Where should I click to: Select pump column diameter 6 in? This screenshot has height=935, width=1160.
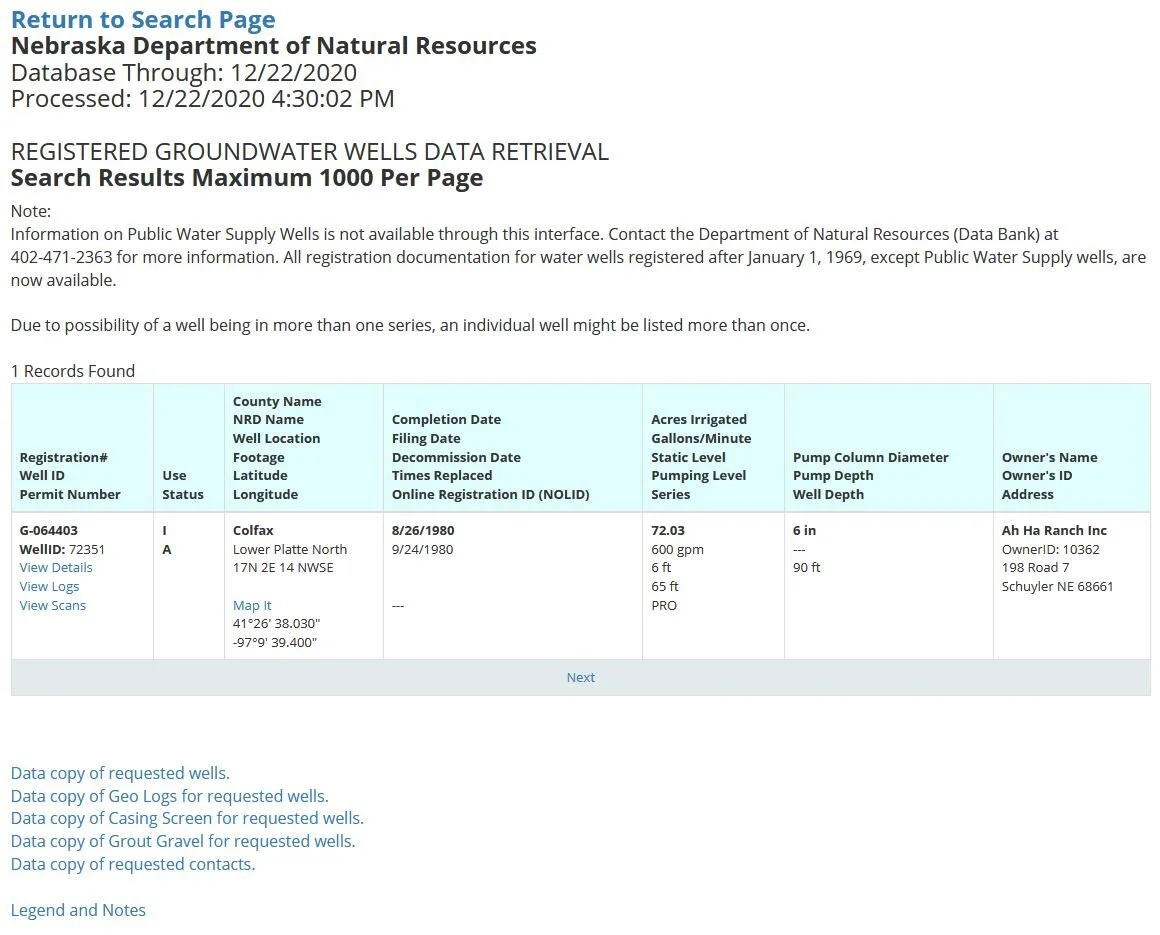click(804, 530)
